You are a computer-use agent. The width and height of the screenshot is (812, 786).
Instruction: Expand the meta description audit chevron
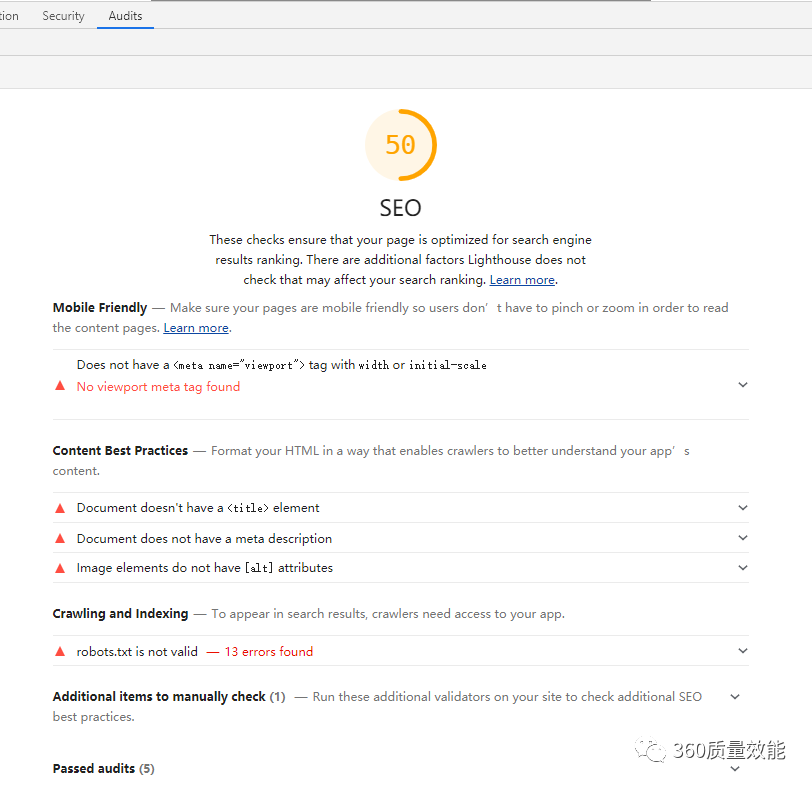pyautogui.click(x=742, y=538)
